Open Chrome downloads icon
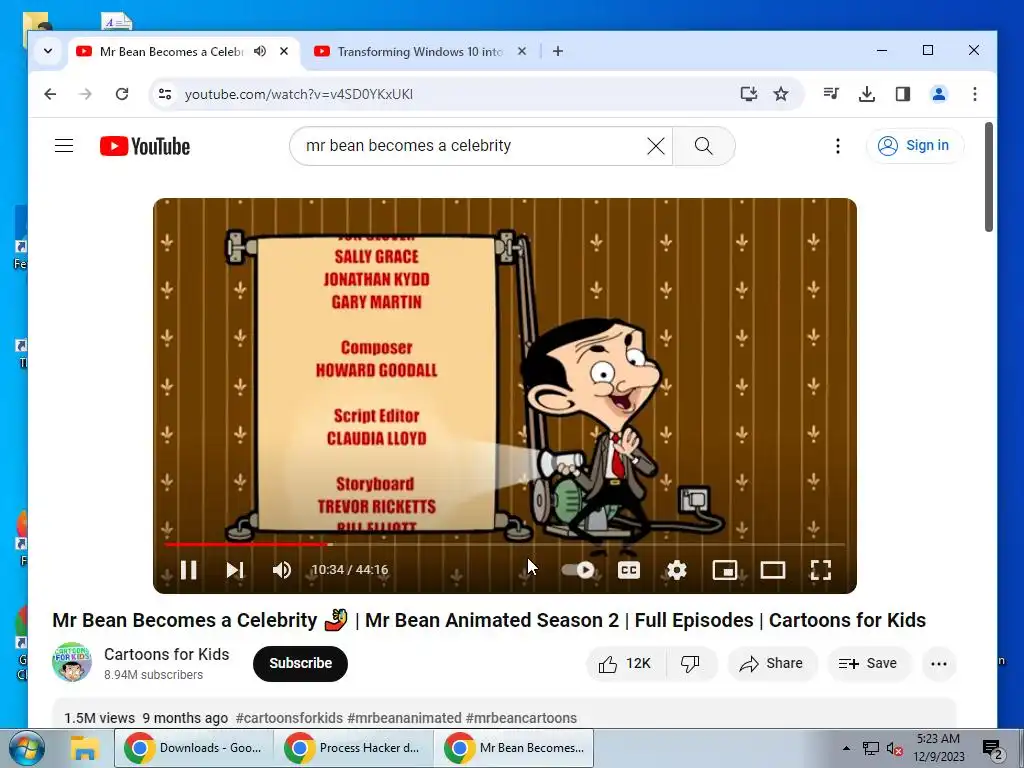The width and height of the screenshot is (1024, 768). [x=867, y=94]
